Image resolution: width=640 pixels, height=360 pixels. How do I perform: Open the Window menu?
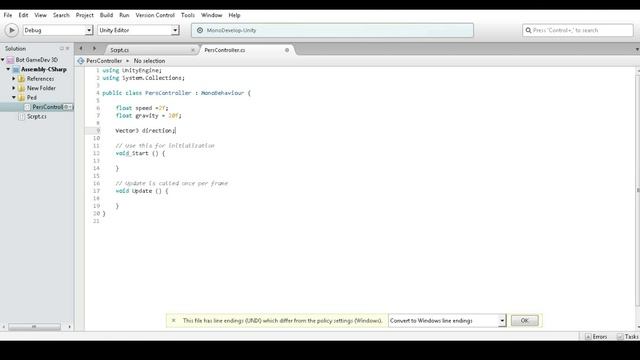(211, 15)
